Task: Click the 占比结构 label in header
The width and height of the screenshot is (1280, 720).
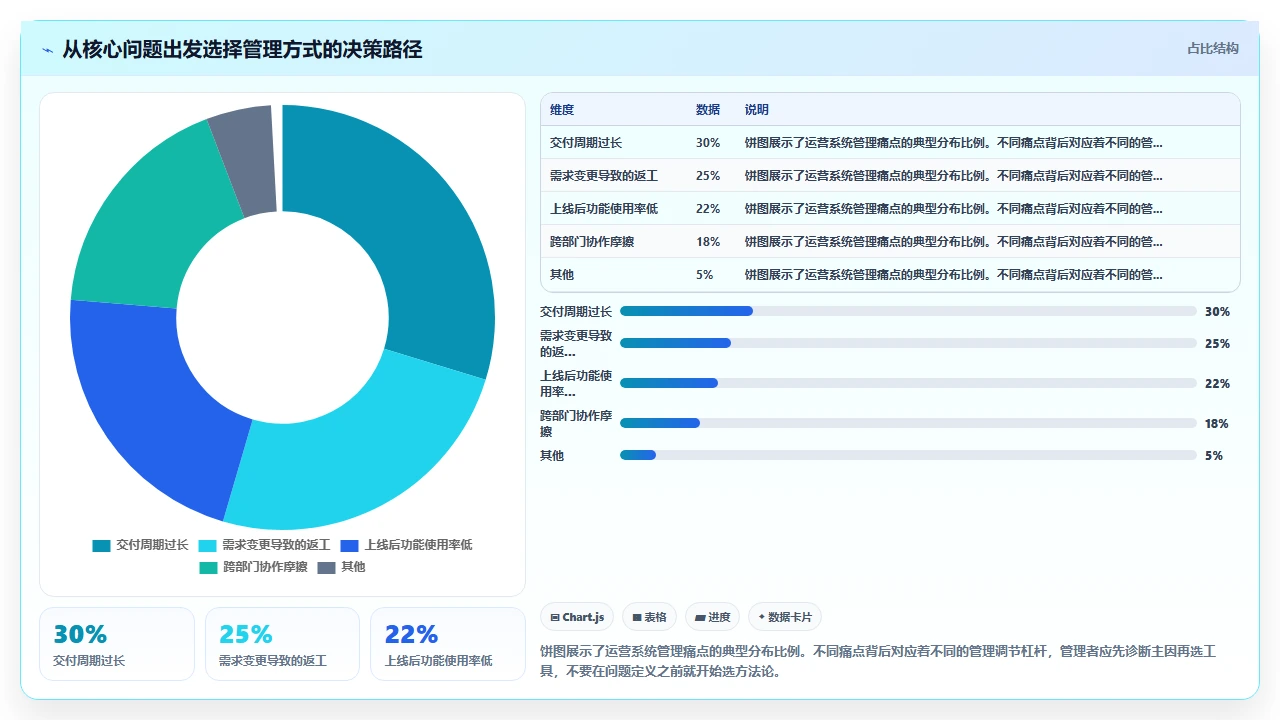Action: coord(1213,48)
